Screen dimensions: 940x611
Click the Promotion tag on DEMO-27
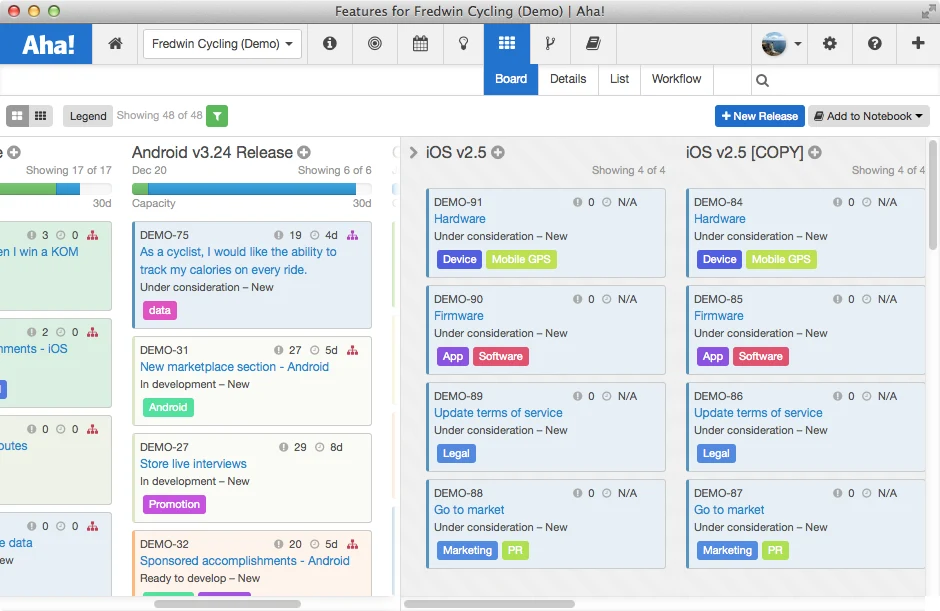174,504
